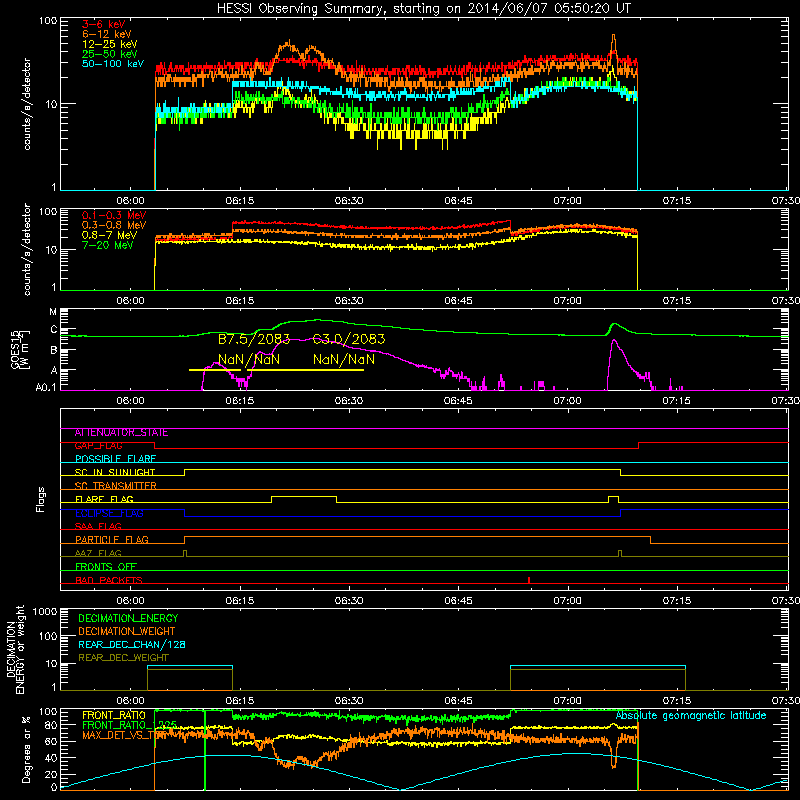Click the DECIMATION_ENERGY legend label
Image resolution: width=800 pixels, height=800 pixels.
pos(128,618)
